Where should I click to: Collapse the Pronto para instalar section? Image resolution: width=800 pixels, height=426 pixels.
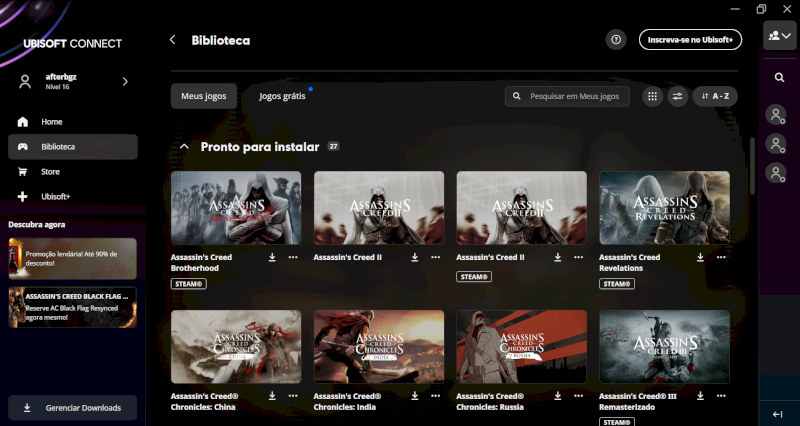tap(184, 147)
